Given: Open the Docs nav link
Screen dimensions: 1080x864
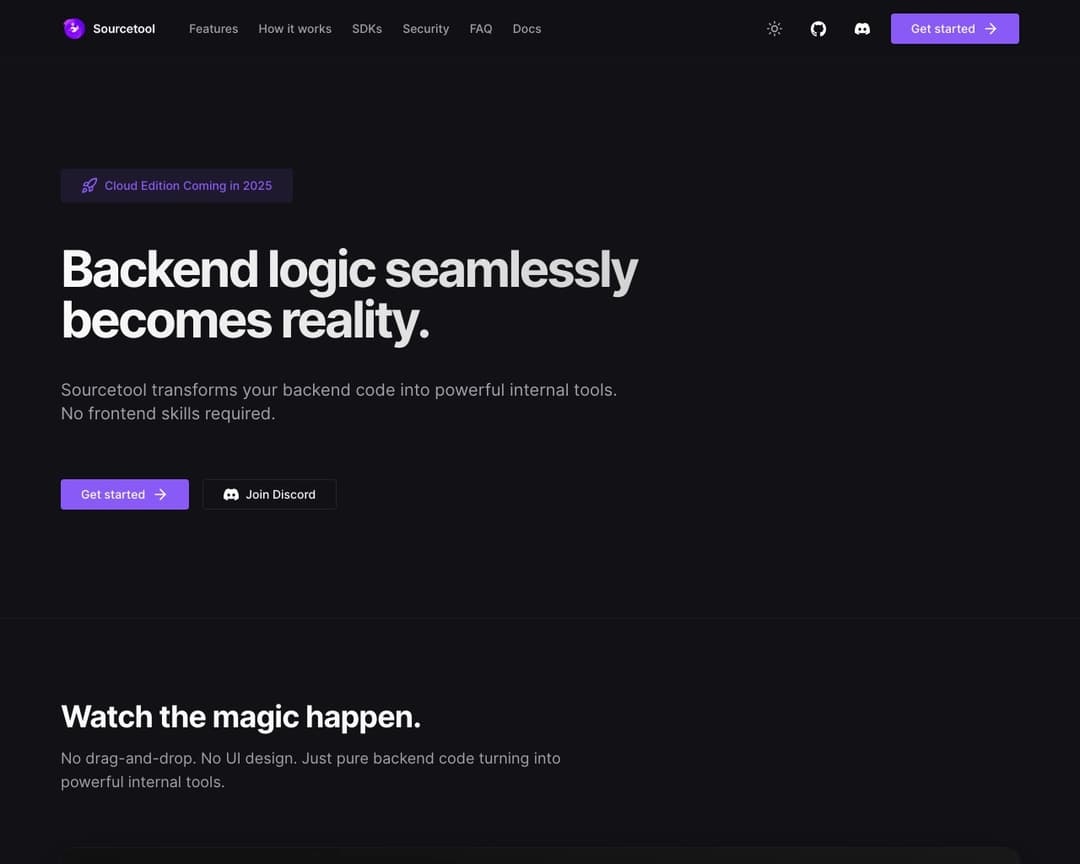Looking at the screenshot, I should click(x=527, y=29).
